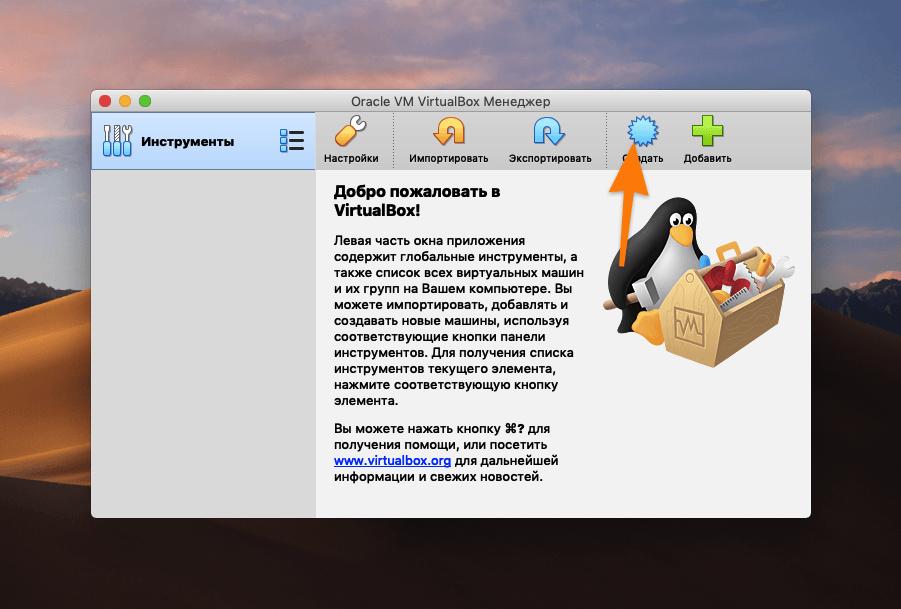901x609 pixels.
Task: Open the tools list menu beside Инструменты
Action: click(291, 141)
